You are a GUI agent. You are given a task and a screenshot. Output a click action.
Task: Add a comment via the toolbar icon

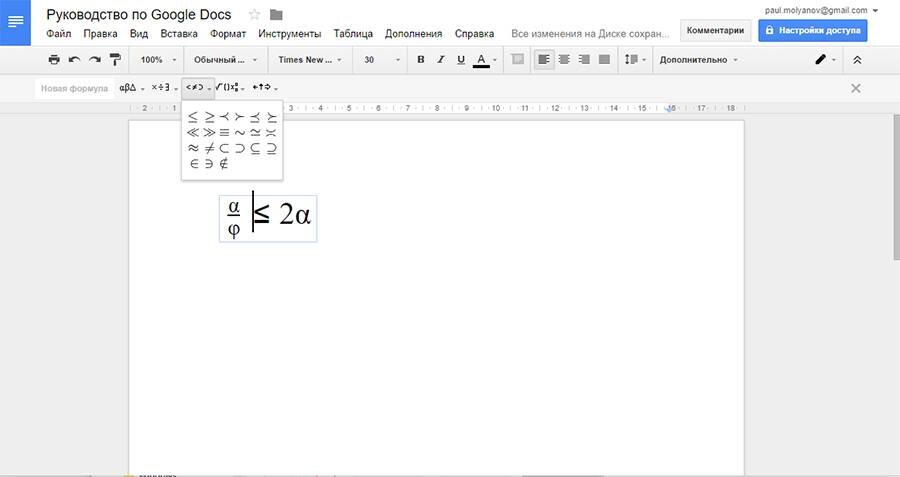517,59
